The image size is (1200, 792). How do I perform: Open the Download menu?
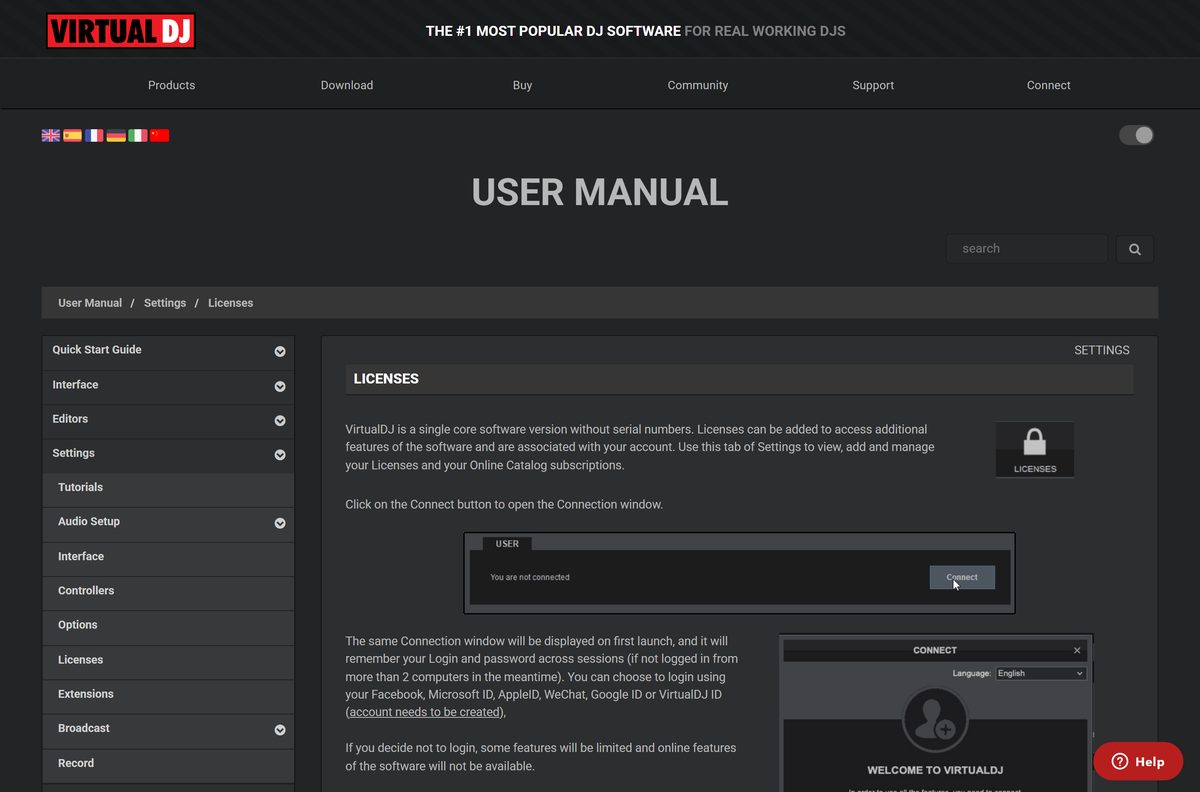point(347,85)
